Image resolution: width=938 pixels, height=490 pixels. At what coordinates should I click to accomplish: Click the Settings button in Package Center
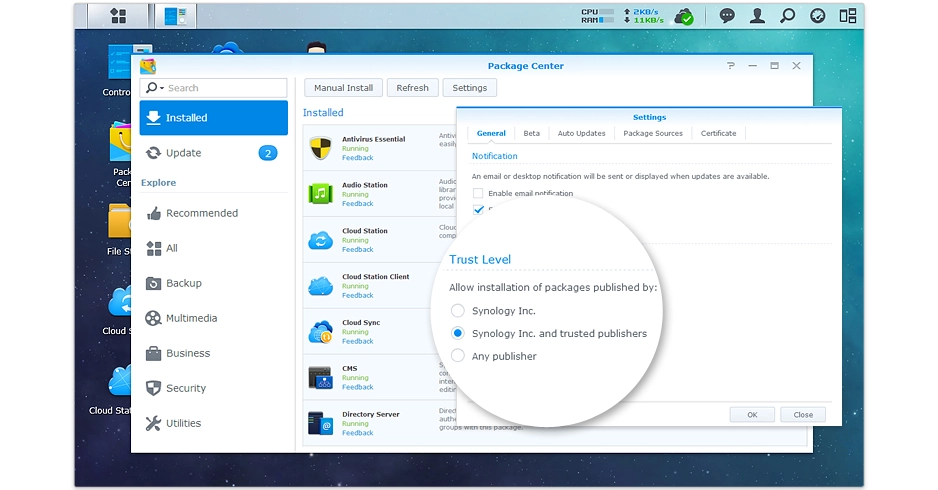[x=470, y=88]
